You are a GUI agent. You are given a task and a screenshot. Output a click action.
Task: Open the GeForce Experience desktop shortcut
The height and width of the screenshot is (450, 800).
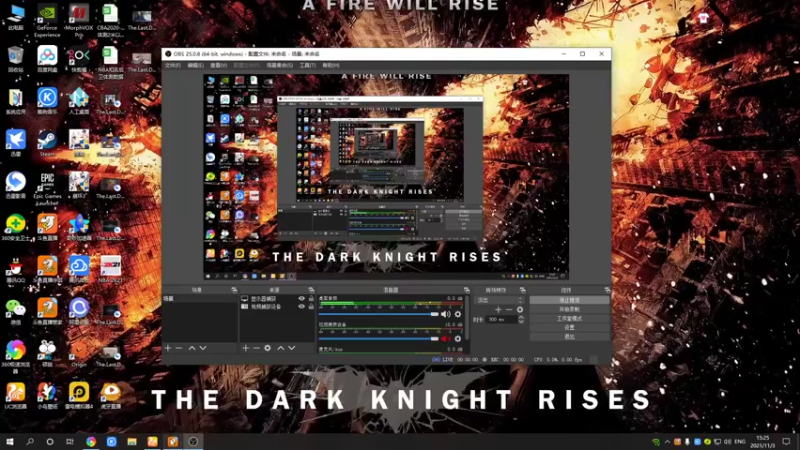47,21
